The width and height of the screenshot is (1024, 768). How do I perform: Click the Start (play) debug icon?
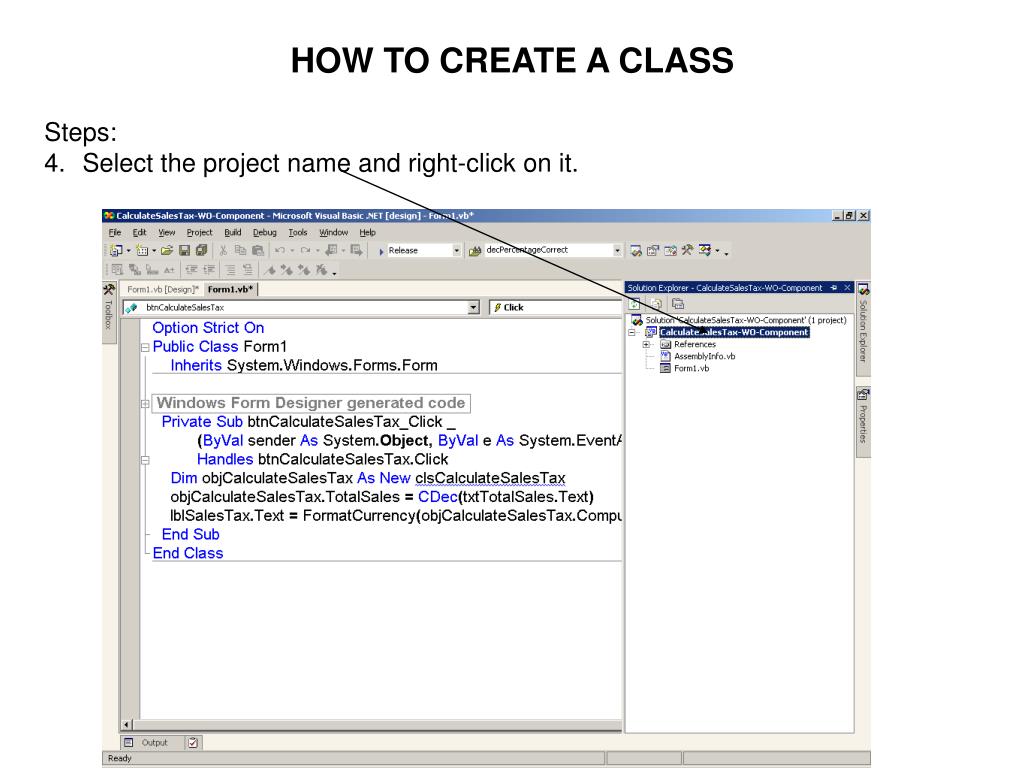pos(381,251)
